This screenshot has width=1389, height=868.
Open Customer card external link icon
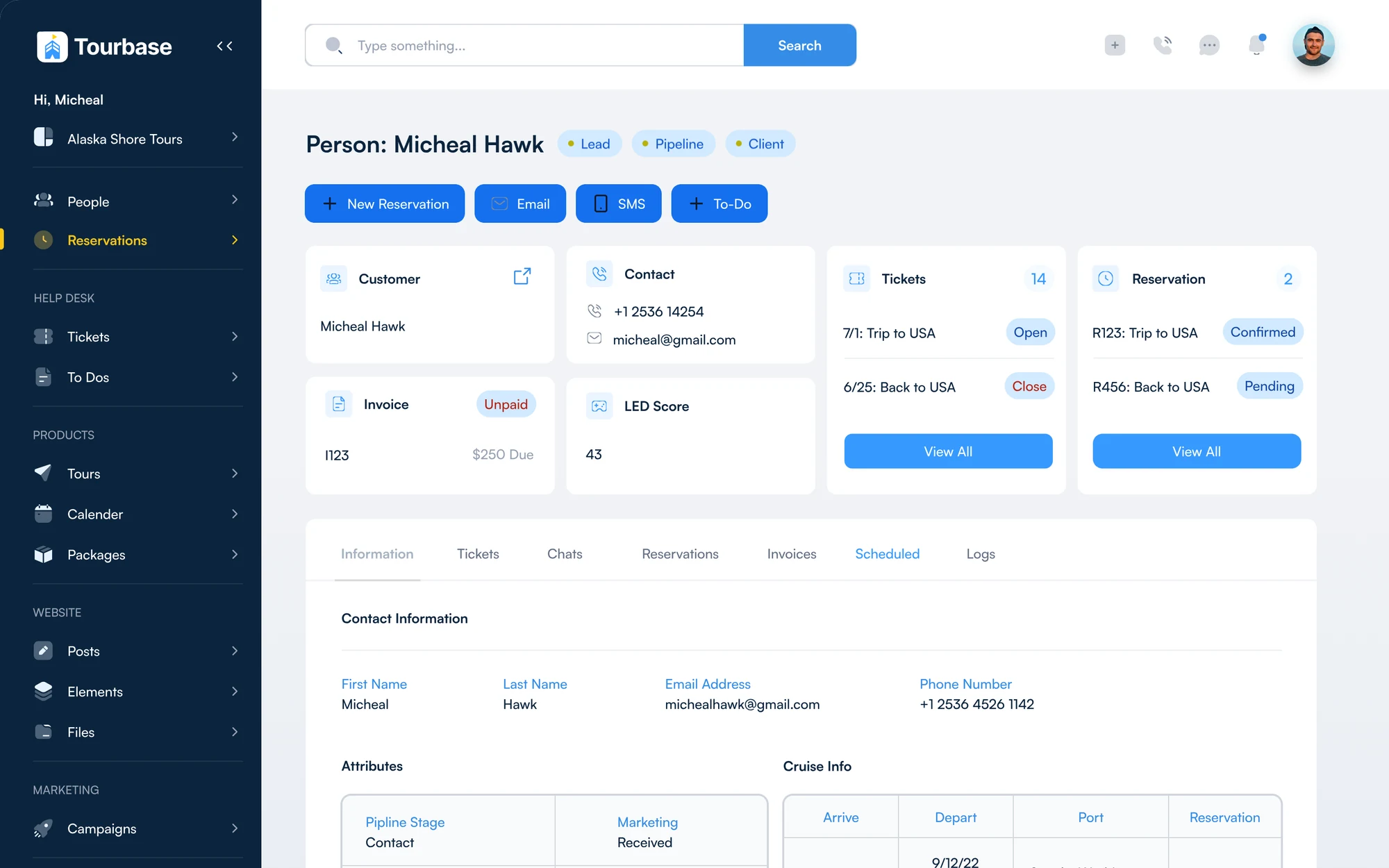coord(522,276)
